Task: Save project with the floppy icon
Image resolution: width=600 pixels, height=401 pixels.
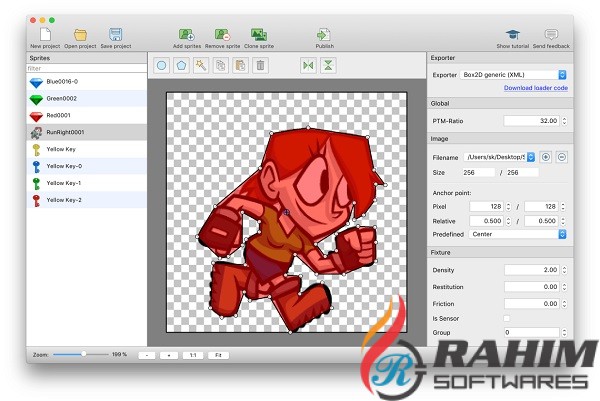Action: tap(116, 34)
